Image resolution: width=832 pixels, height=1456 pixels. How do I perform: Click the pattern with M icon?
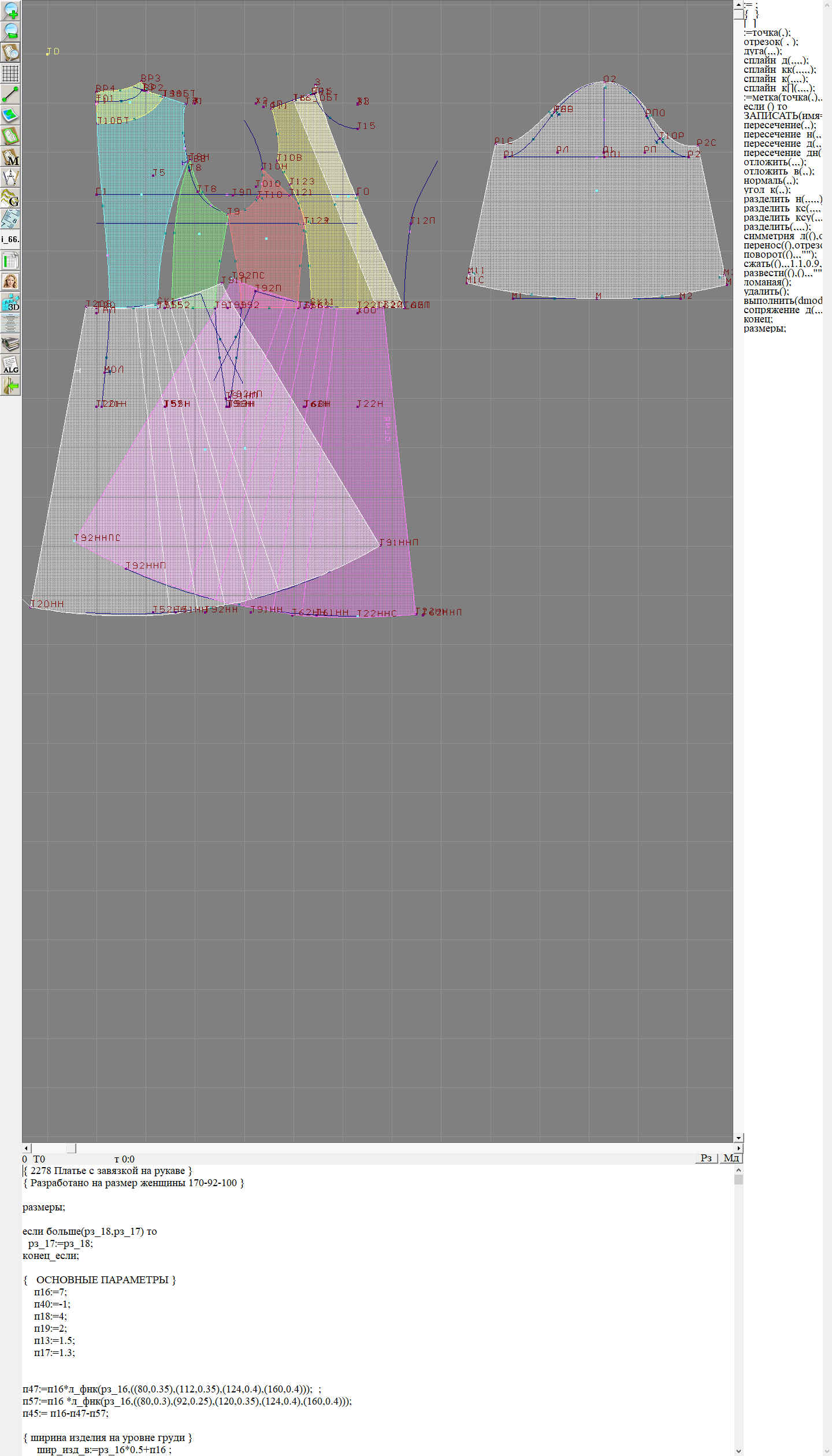[x=10, y=157]
